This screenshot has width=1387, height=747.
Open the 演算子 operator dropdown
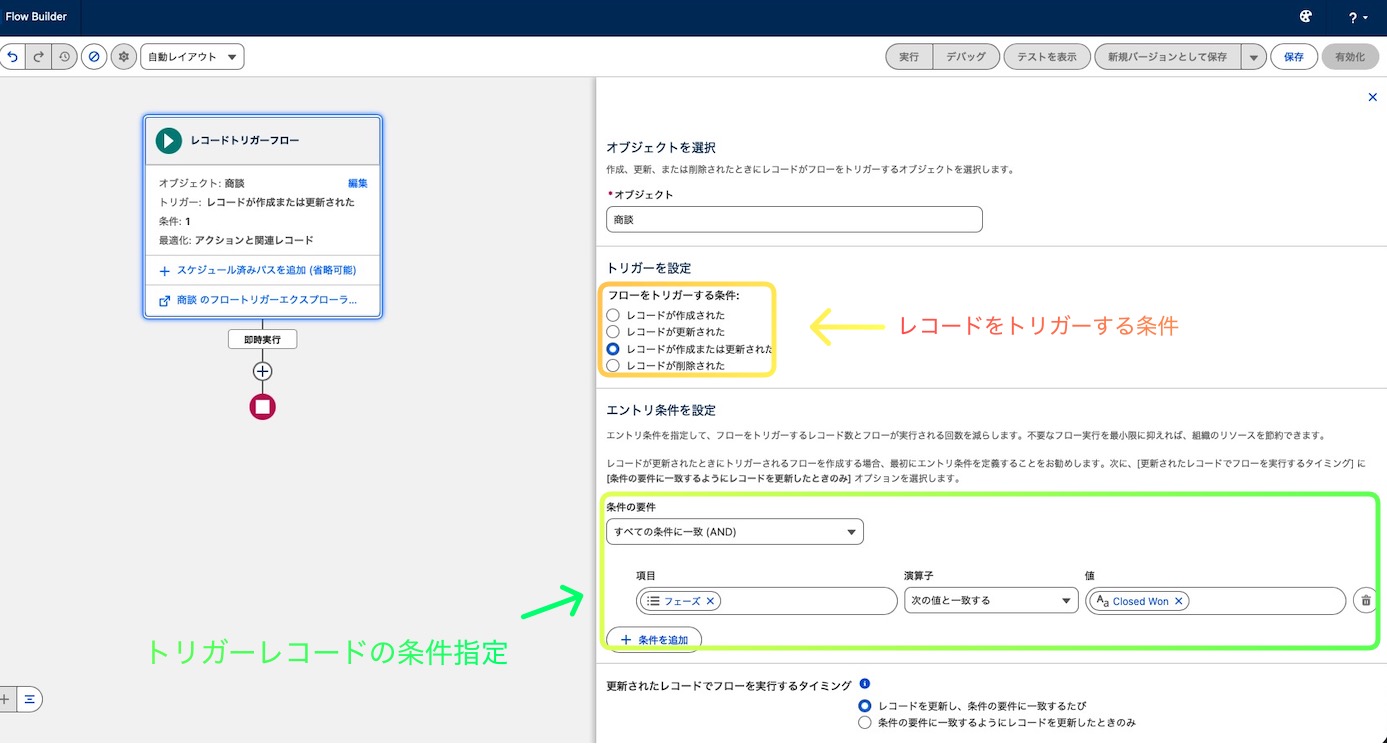pos(990,601)
